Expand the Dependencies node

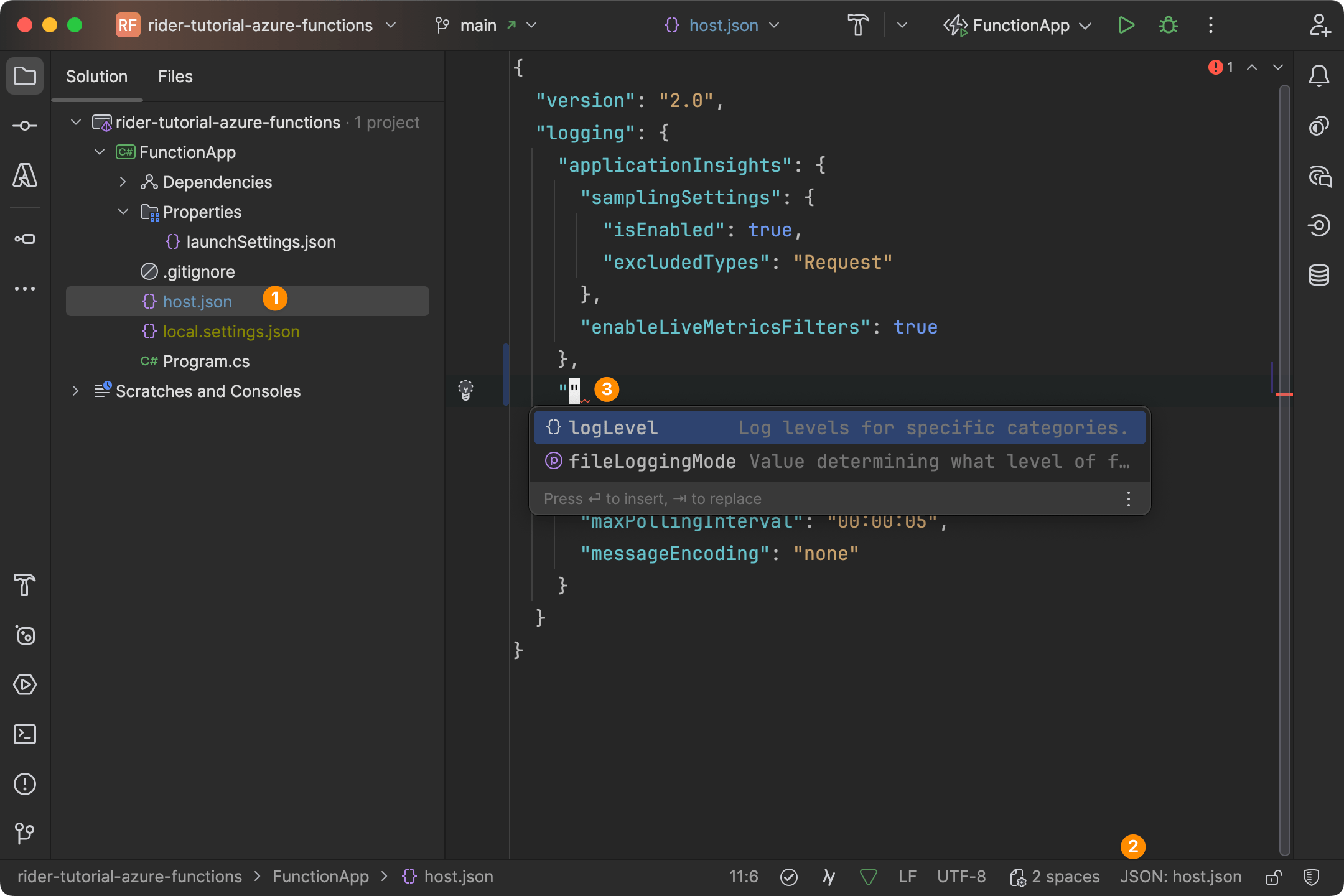coord(123,182)
